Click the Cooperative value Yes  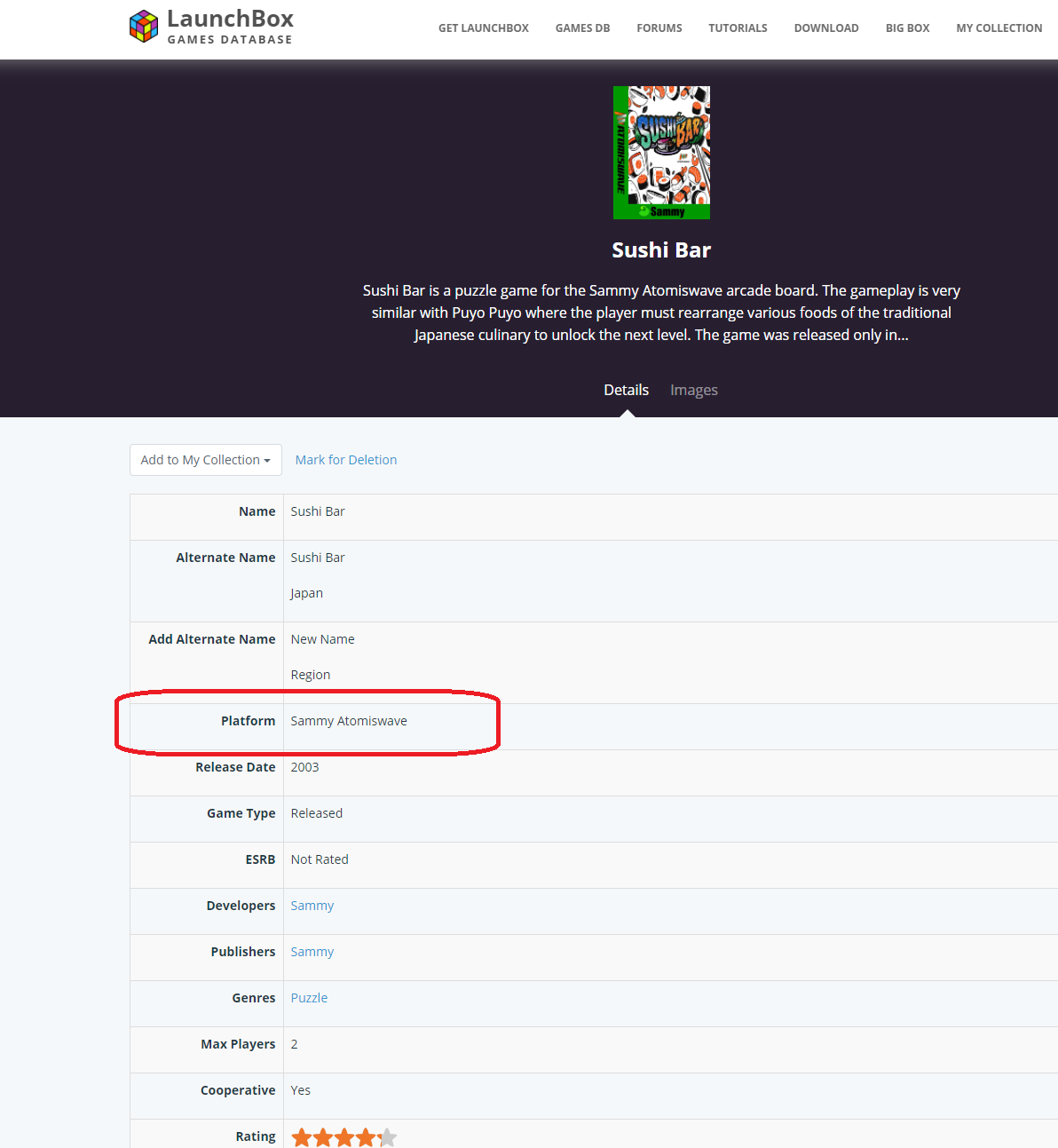(301, 1090)
